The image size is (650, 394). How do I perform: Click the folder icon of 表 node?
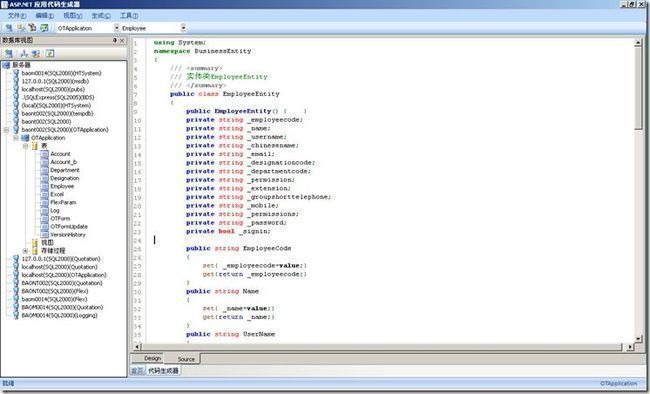[35, 146]
